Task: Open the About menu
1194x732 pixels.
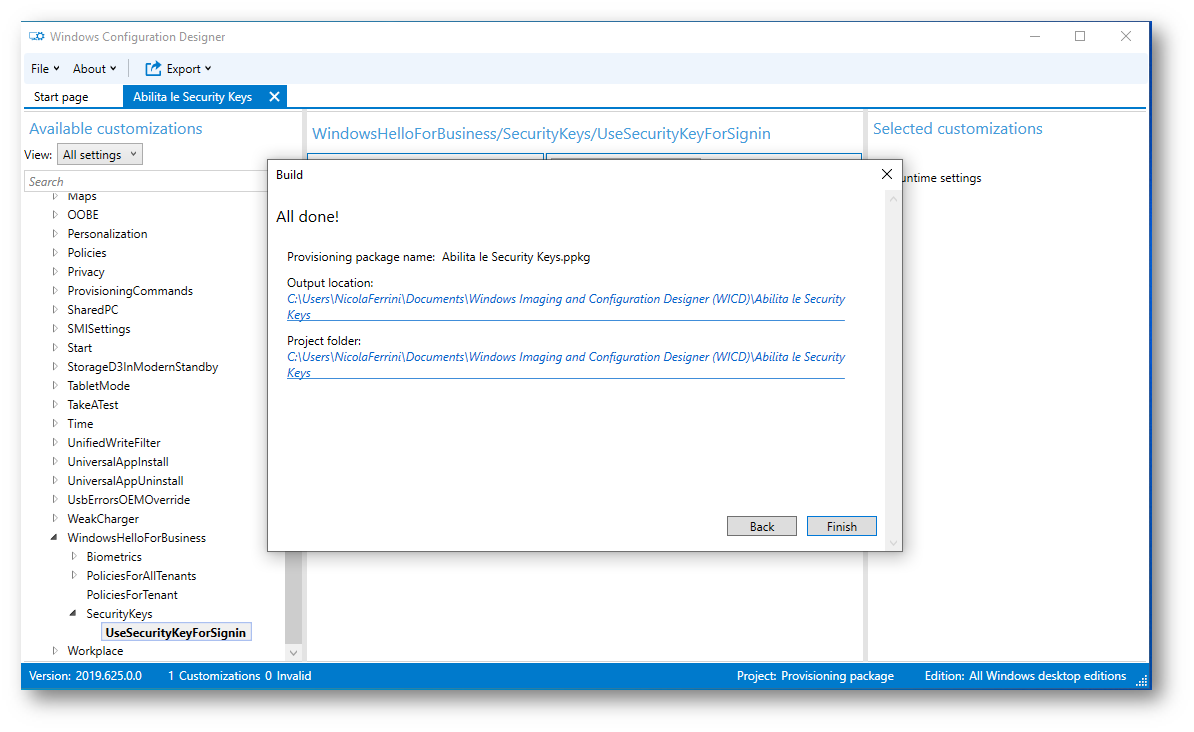Action: click(x=94, y=69)
